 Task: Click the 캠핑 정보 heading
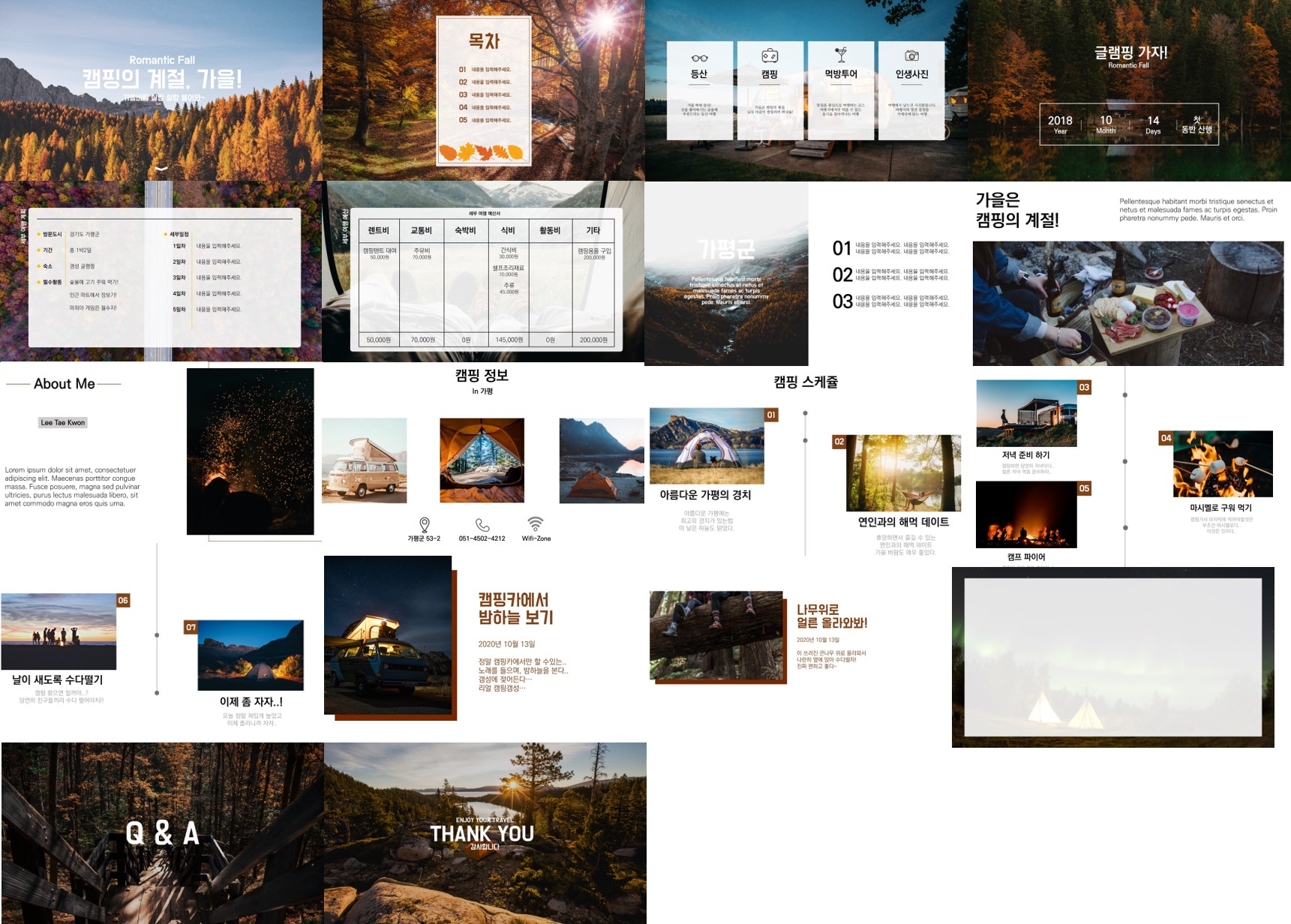coord(482,375)
